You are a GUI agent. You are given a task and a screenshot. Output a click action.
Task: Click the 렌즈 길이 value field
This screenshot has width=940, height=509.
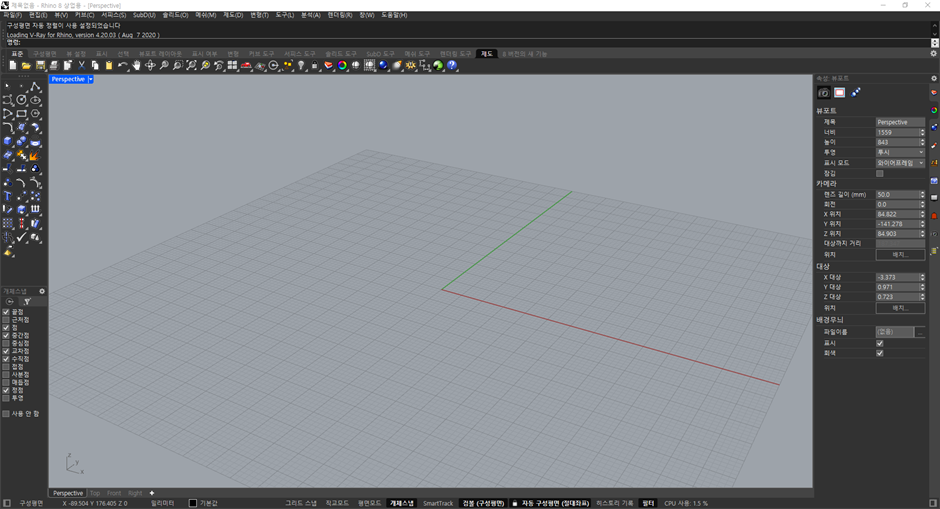(x=897, y=195)
